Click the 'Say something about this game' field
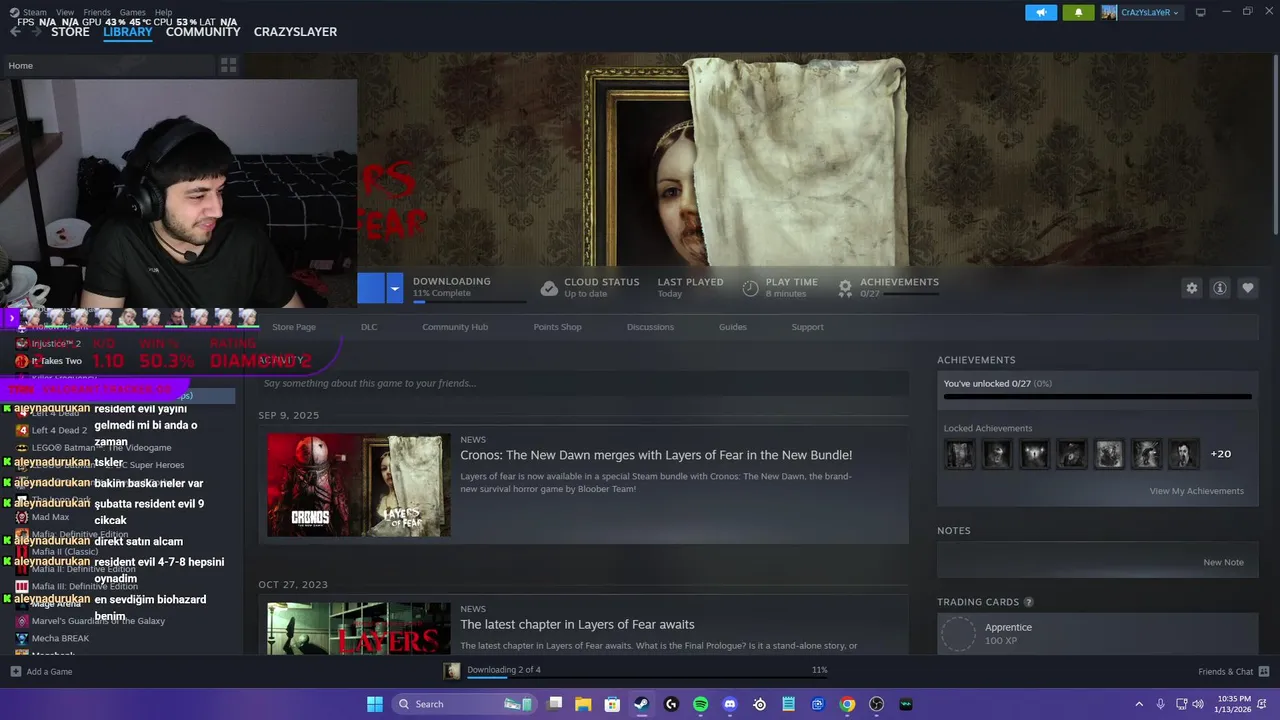The width and height of the screenshot is (1280, 720). [583, 383]
